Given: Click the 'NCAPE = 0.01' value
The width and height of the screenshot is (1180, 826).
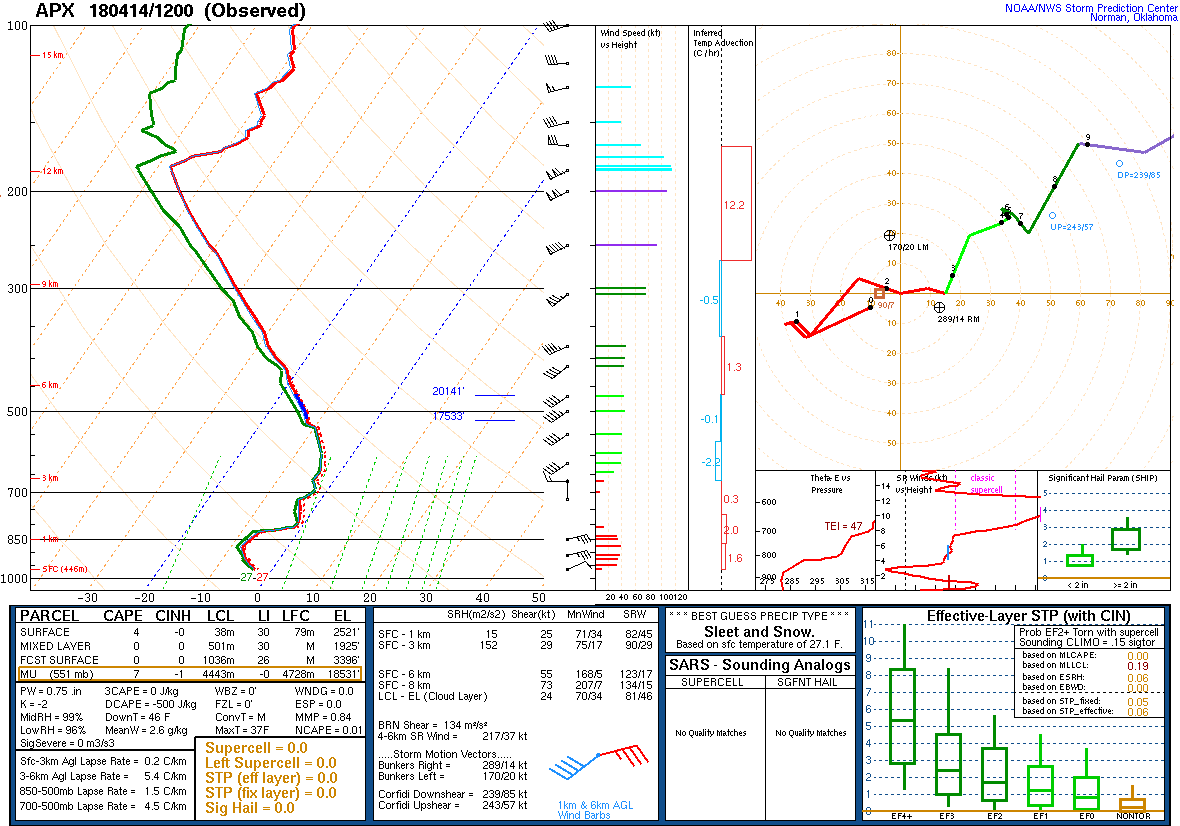Looking at the screenshot, I should 328,730.
